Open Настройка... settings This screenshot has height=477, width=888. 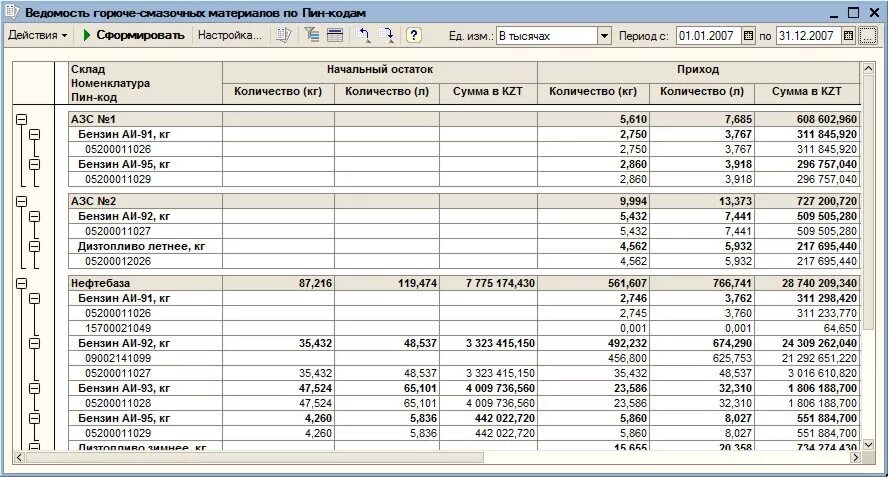pyautogui.click(x=229, y=35)
